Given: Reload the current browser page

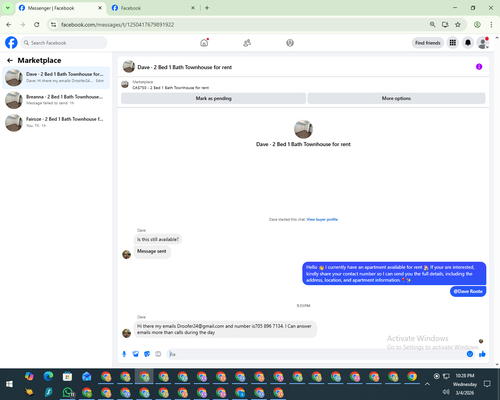Looking at the screenshot, I should point(37,24).
